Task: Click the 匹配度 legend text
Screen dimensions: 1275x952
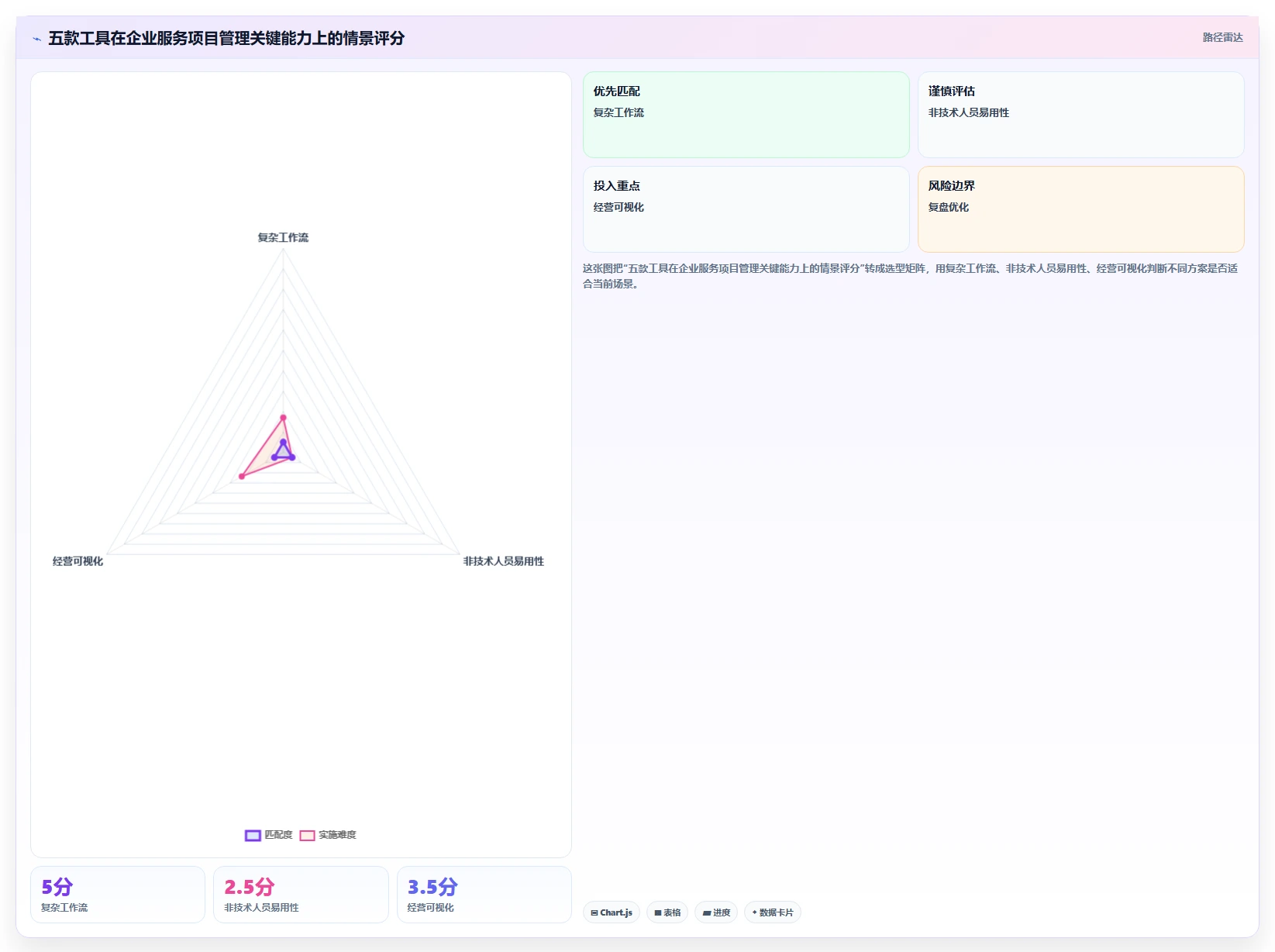Action: tap(279, 835)
